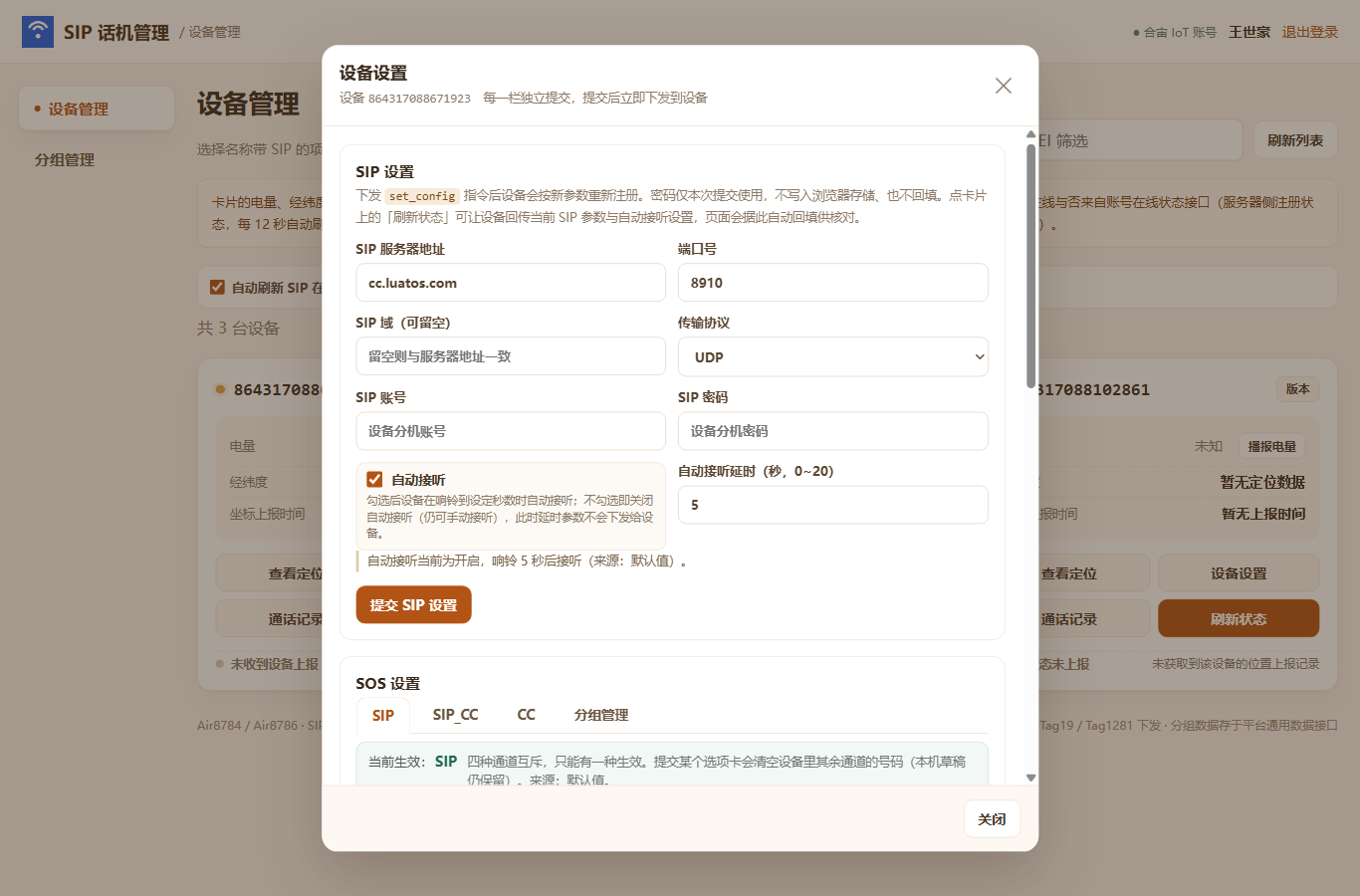Screen dimensions: 1360x896
Task: Click the 播报电量 button
Action: (1271, 446)
